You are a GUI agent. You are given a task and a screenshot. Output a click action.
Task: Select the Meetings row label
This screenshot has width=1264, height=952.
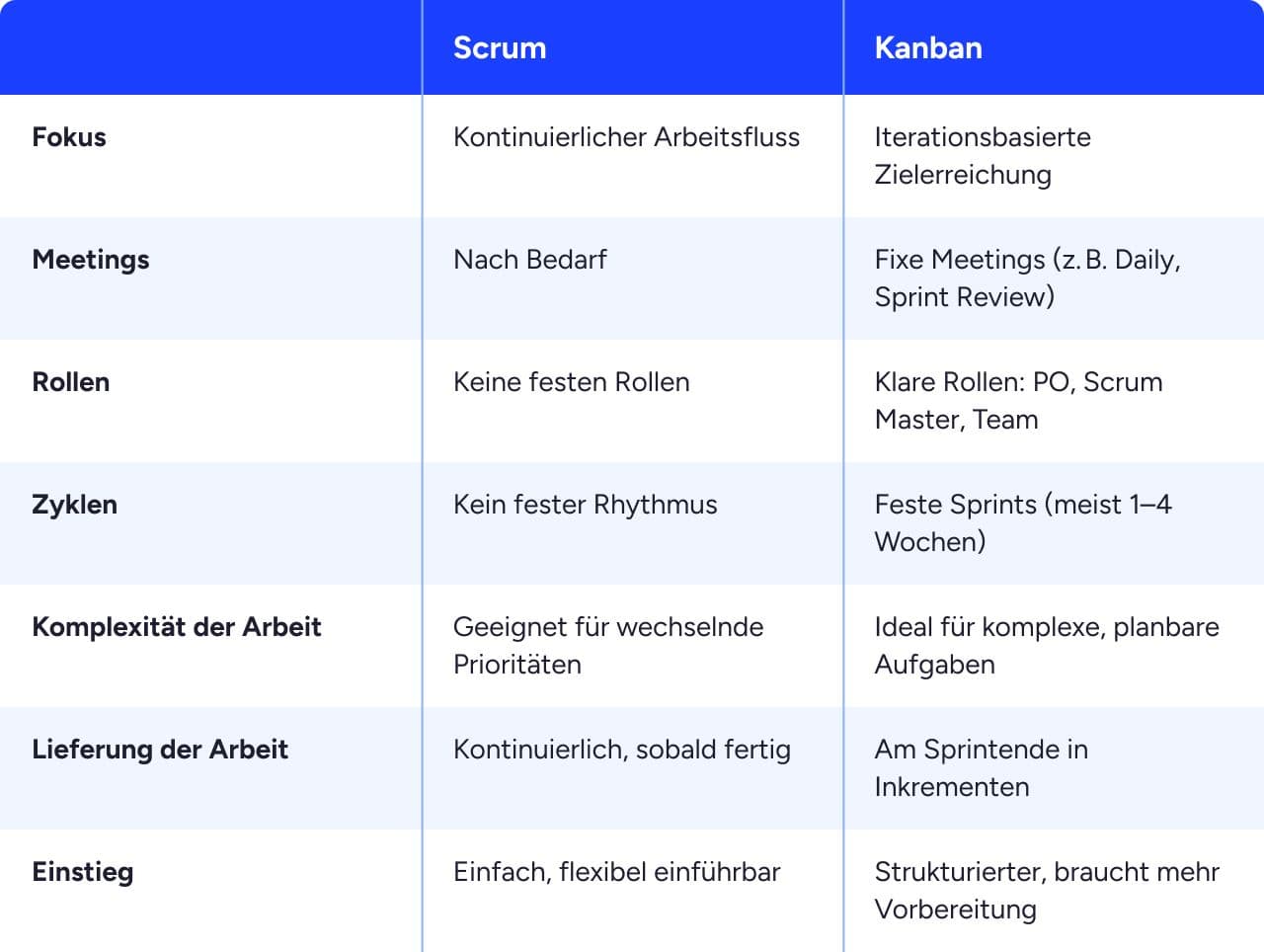pyautogui.click(x=91, y=260)
